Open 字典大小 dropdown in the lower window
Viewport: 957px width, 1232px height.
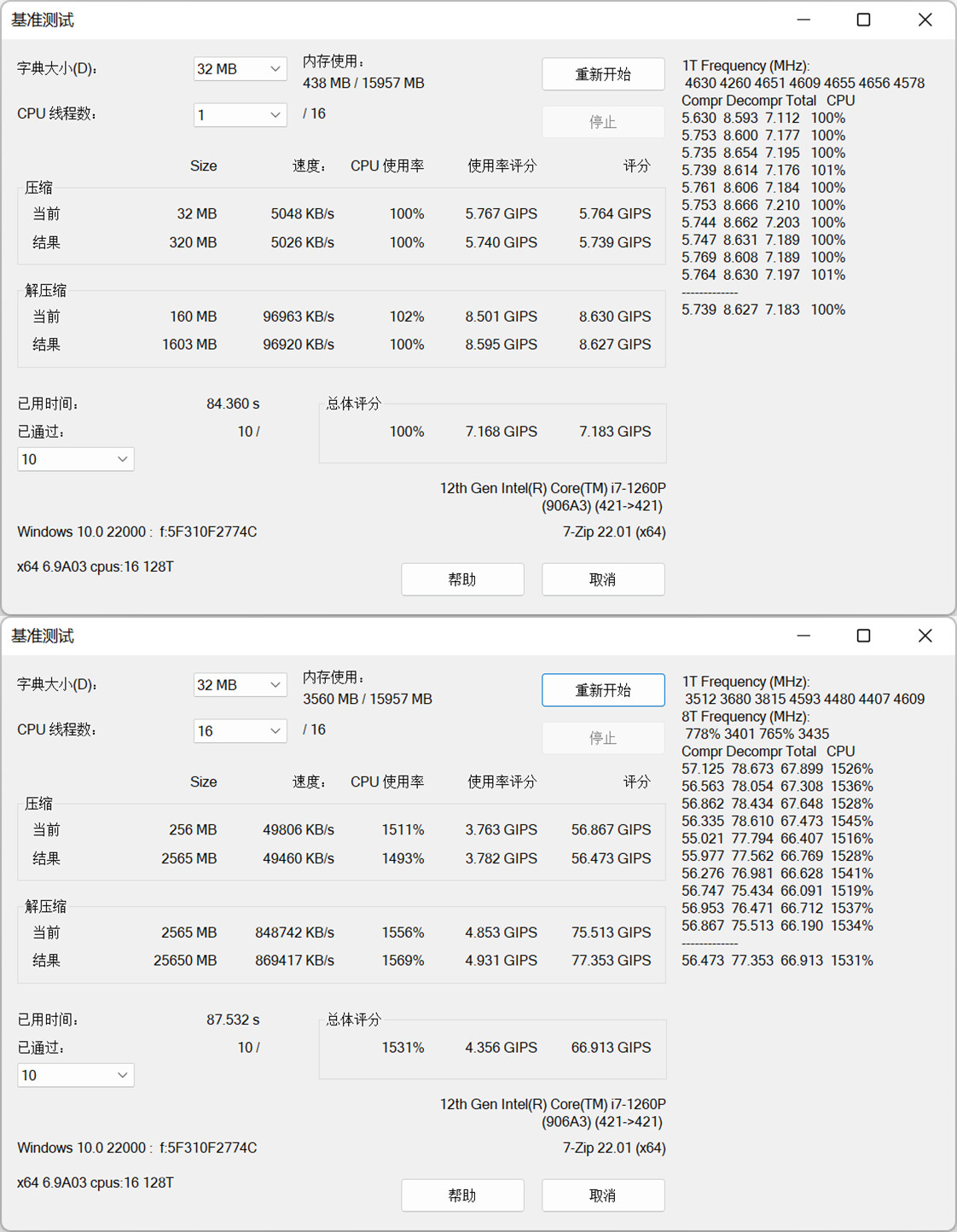[240, 685]
